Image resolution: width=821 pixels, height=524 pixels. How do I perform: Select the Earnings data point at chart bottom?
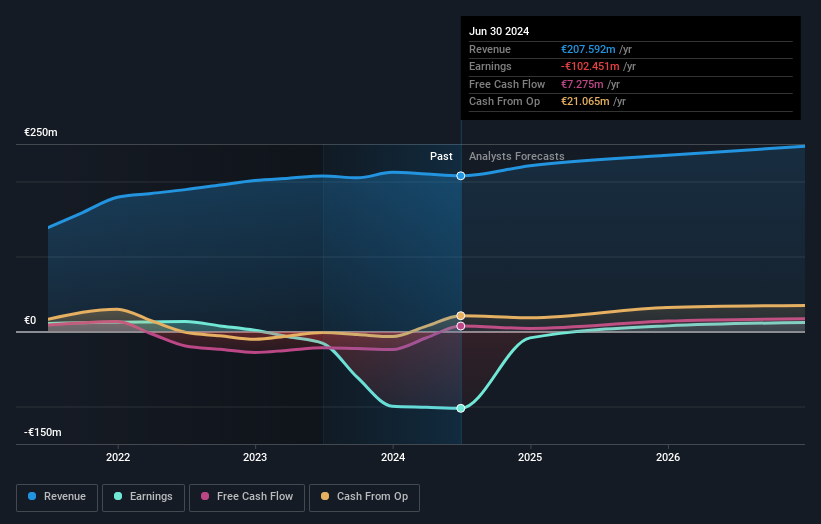coord(461,408)
